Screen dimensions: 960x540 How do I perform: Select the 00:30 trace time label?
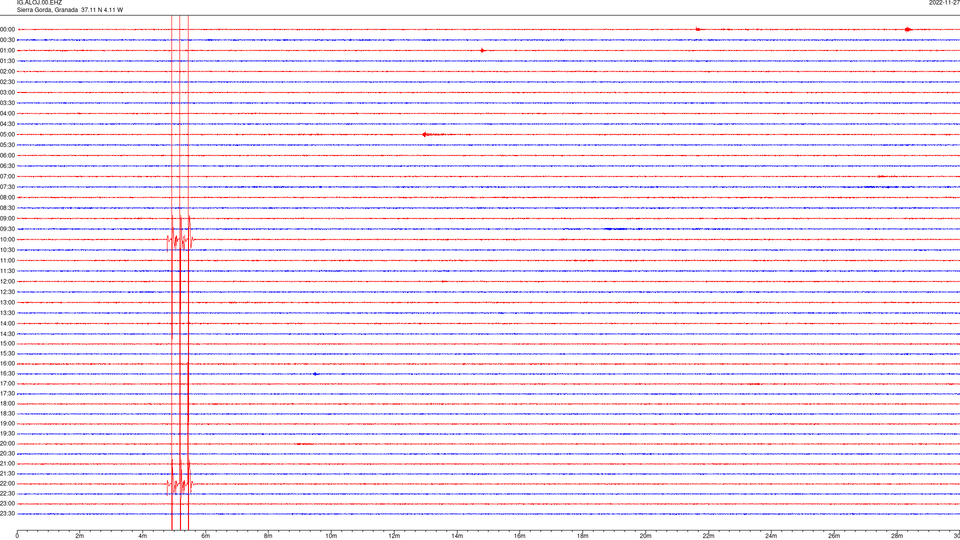pyautogui.click(x=7, y=40)
